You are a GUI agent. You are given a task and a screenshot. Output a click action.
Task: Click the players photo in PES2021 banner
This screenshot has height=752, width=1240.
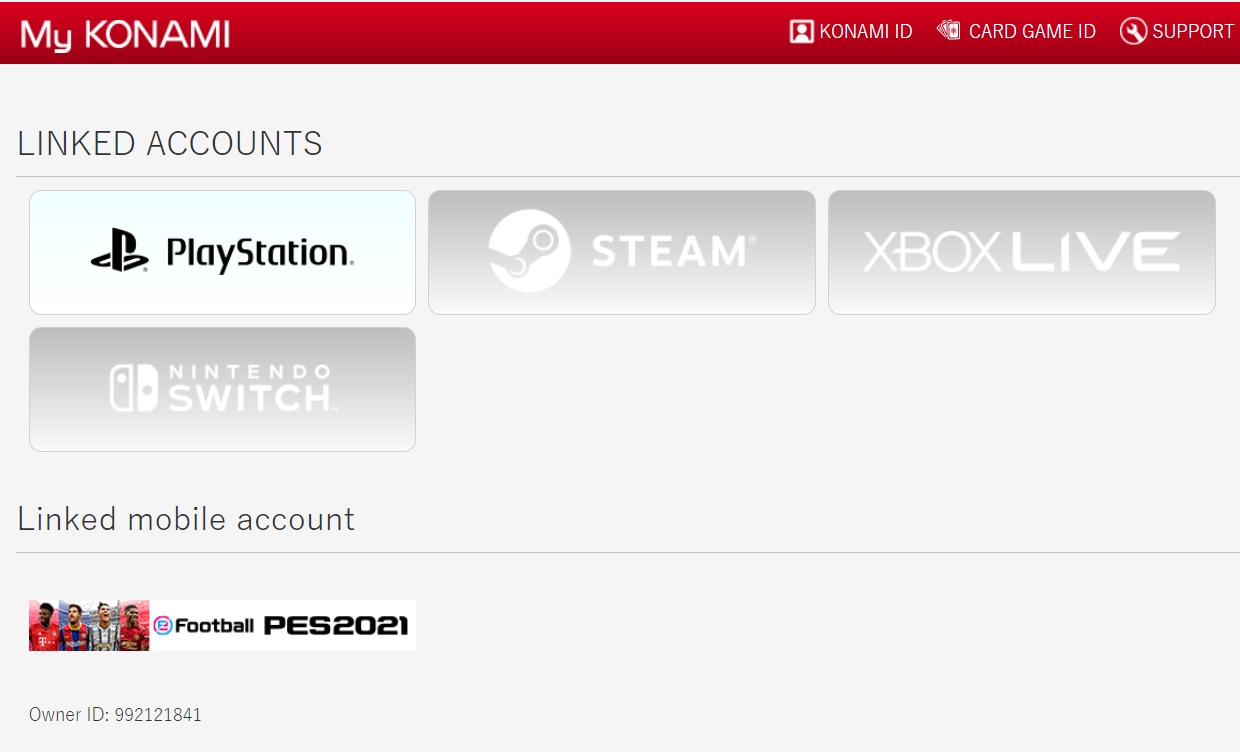point(89,626)
